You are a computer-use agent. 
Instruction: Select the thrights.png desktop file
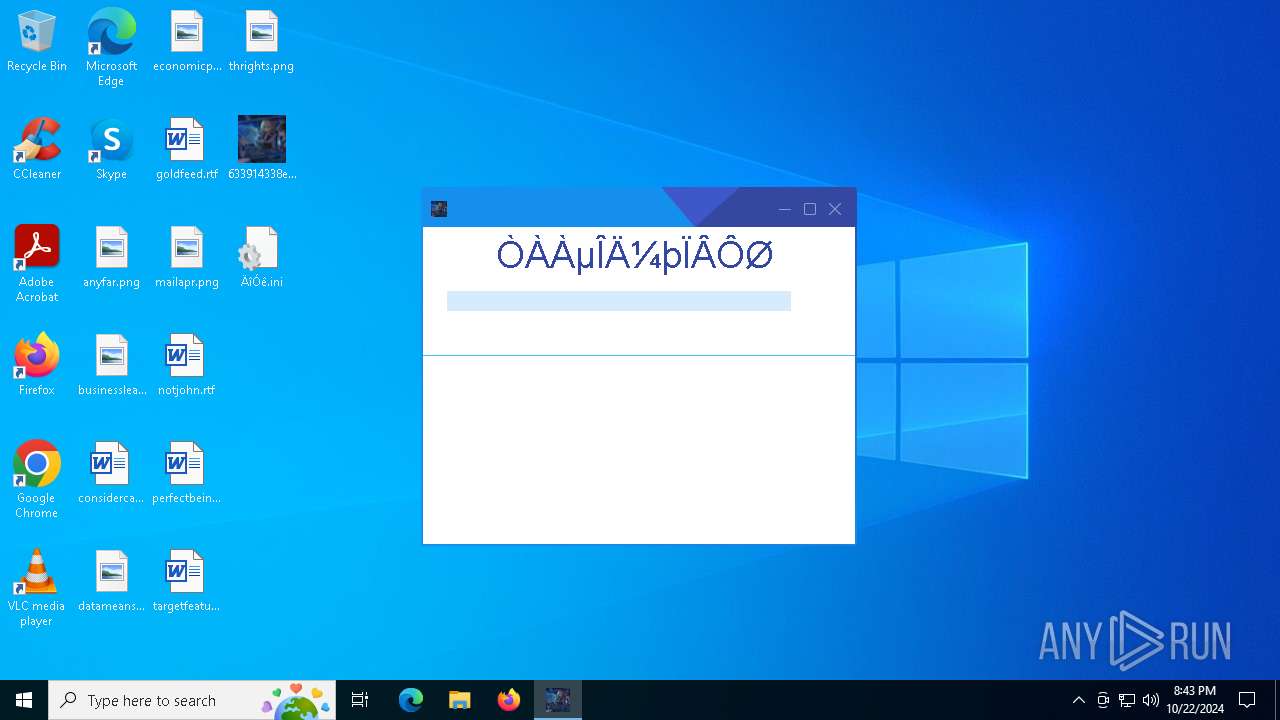[261, 41]
